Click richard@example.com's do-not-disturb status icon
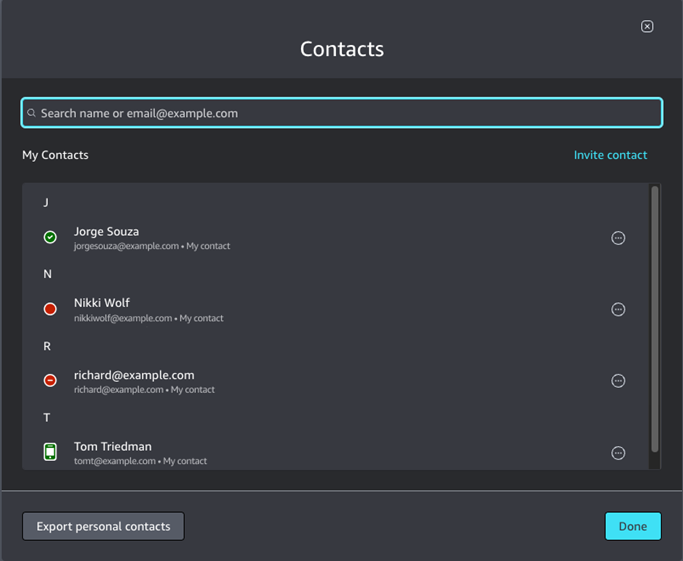Image resolution: width=683 pixels, height=561 pixels. click(x=50, y=381)
